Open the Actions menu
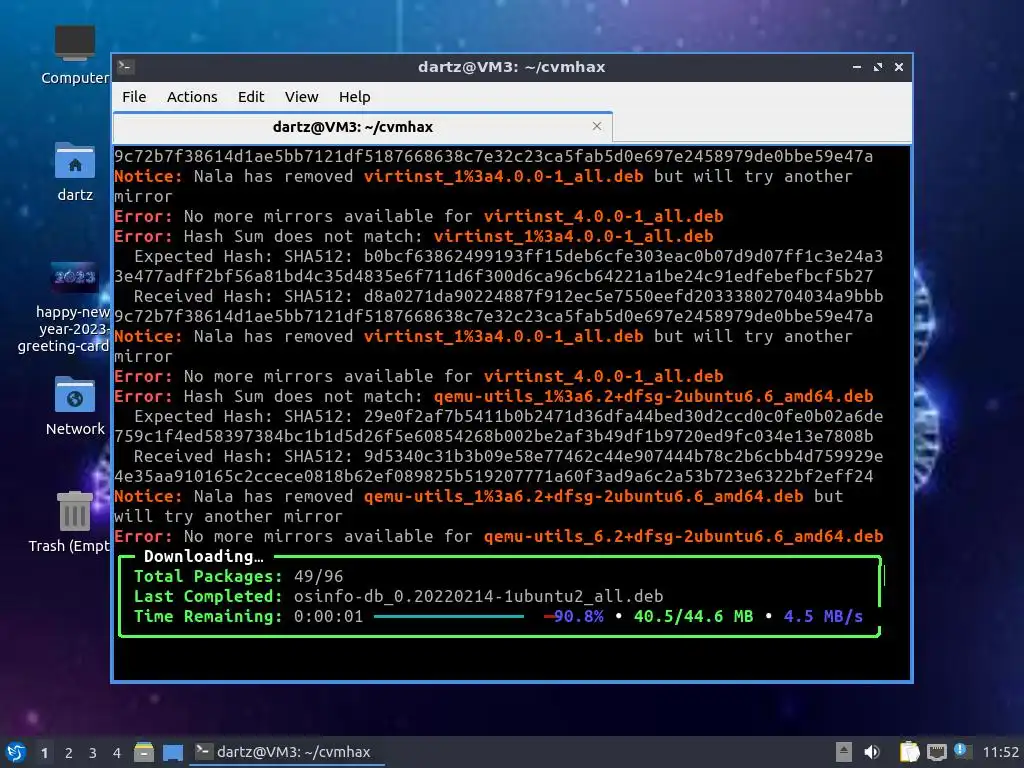The width and height of the screenshot is (1024, 768). tap(192, 97)
